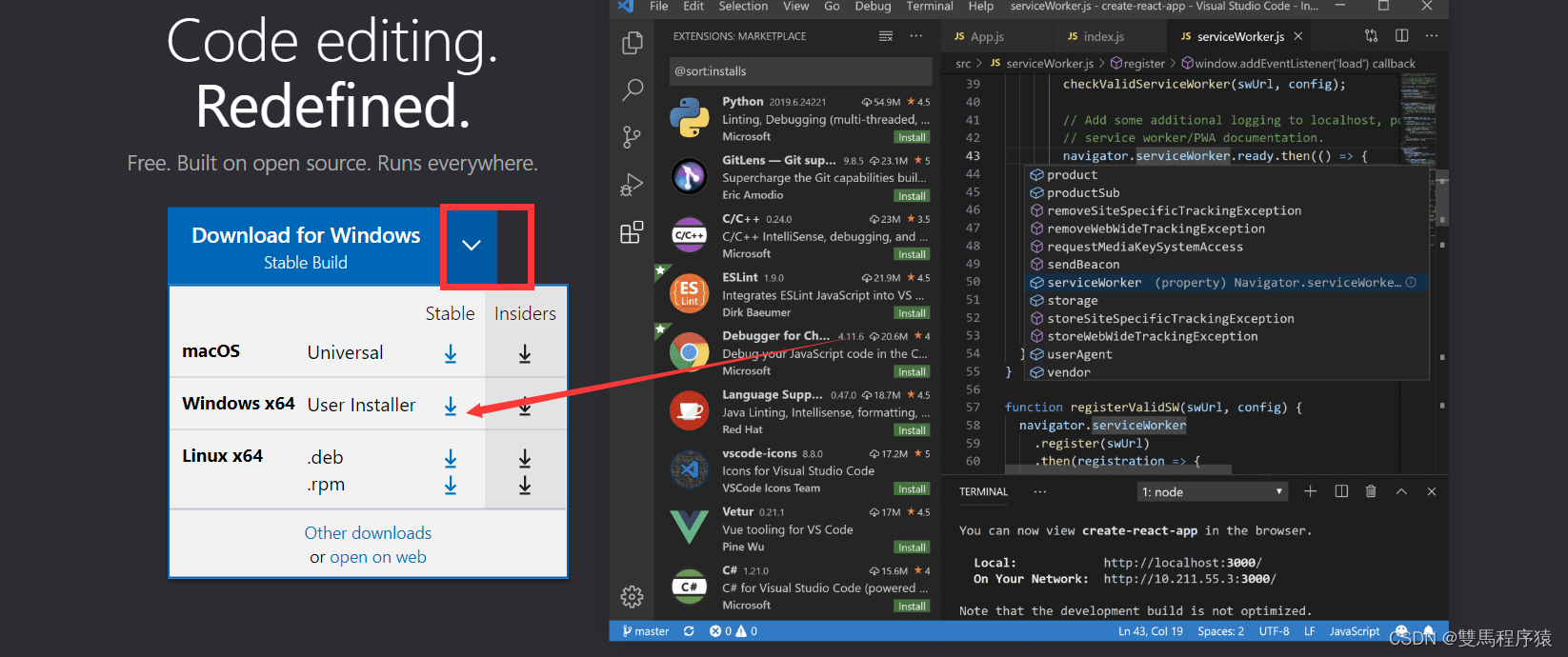The width and height of the screenshot is (1568, 657).
Task: Split the editor with the split icon
Action: 1401,36
